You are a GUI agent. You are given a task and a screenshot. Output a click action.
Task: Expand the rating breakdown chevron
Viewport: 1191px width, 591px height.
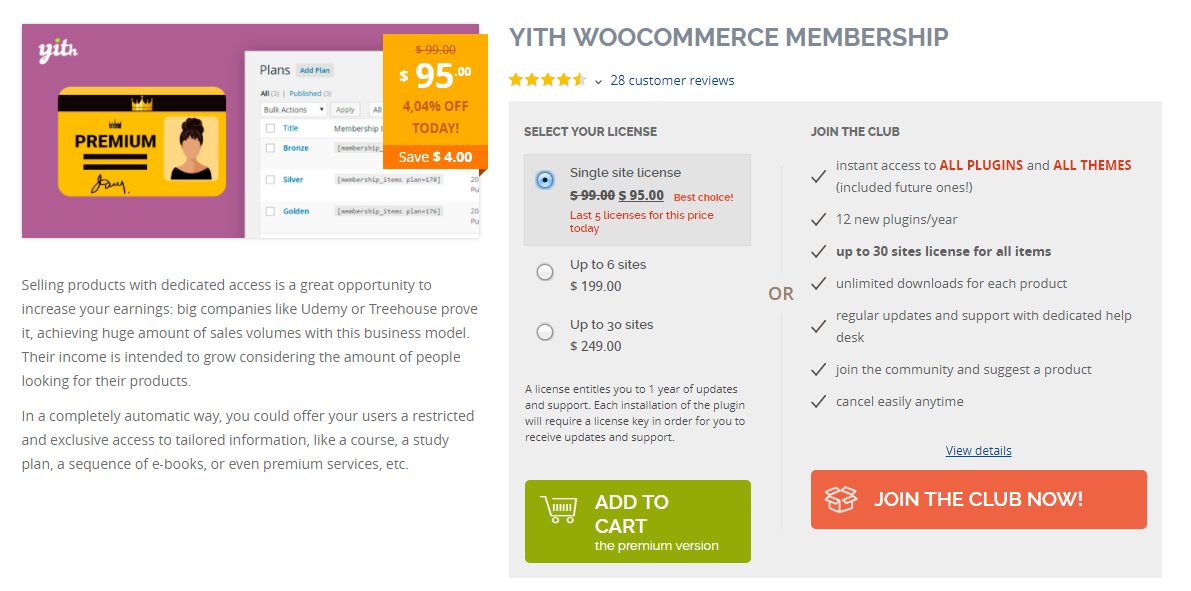[598, 81]
